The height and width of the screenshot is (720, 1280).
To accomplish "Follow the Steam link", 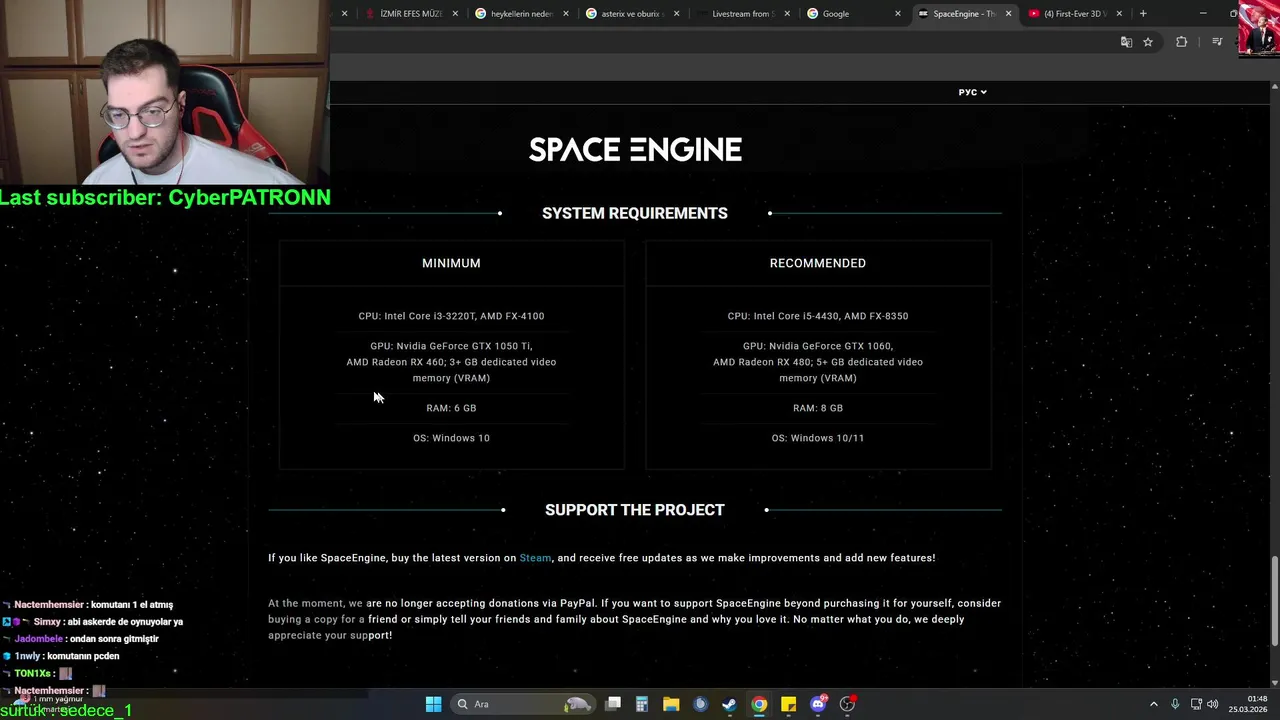I will [x=535, y=558].
